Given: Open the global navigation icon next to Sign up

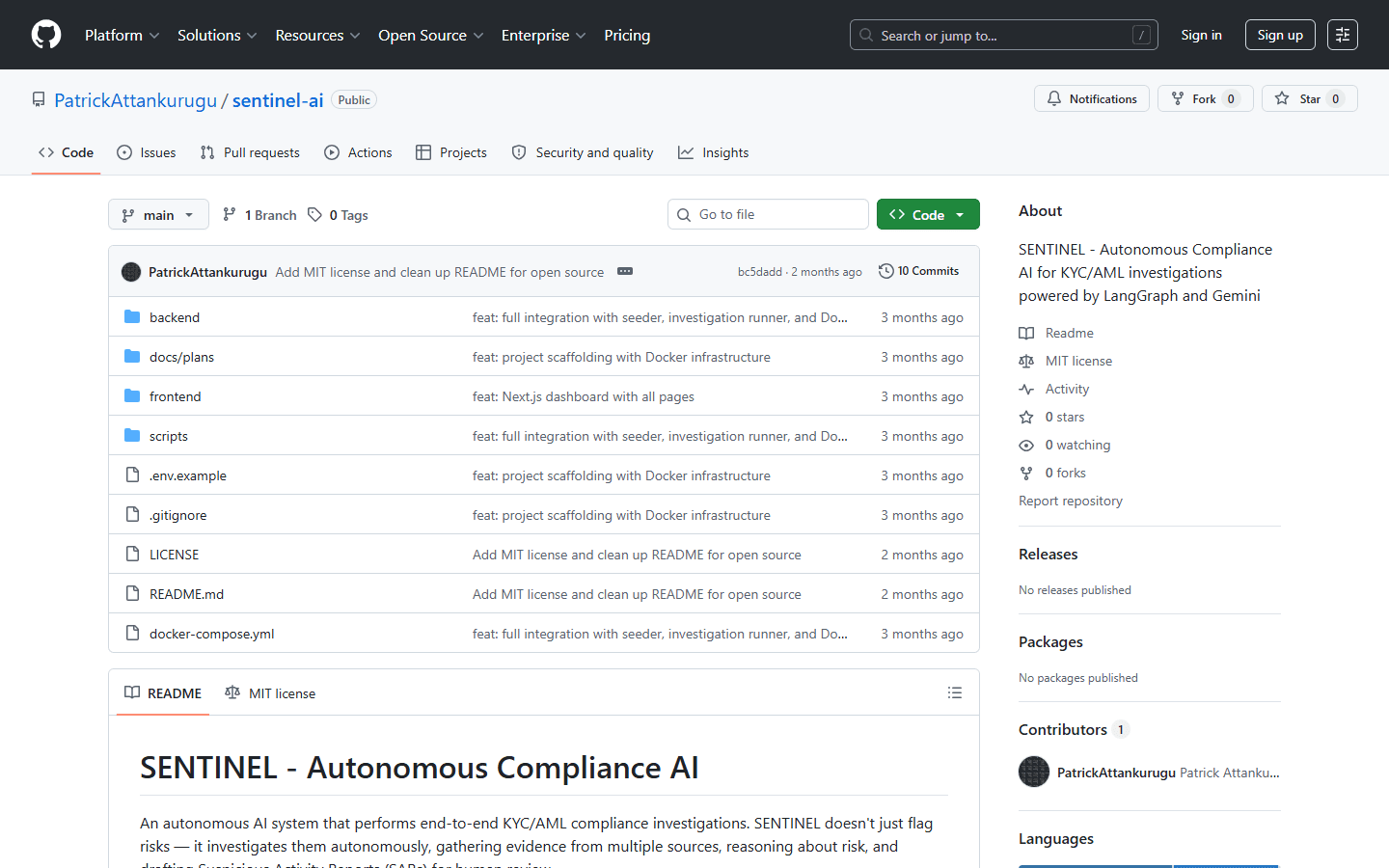Looking at the screenshot, I should pyautogui.click(x=1342, y=35).
